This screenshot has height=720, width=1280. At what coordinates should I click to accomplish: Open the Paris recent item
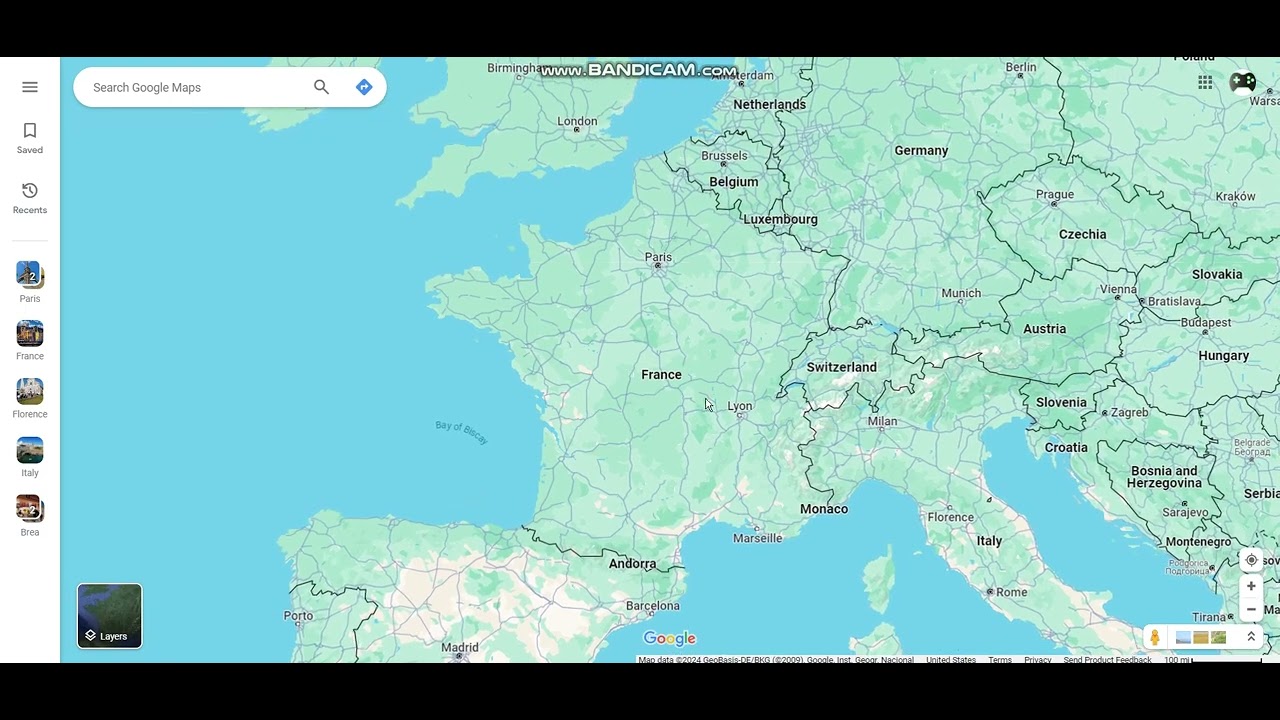click(x=30, y=282)
